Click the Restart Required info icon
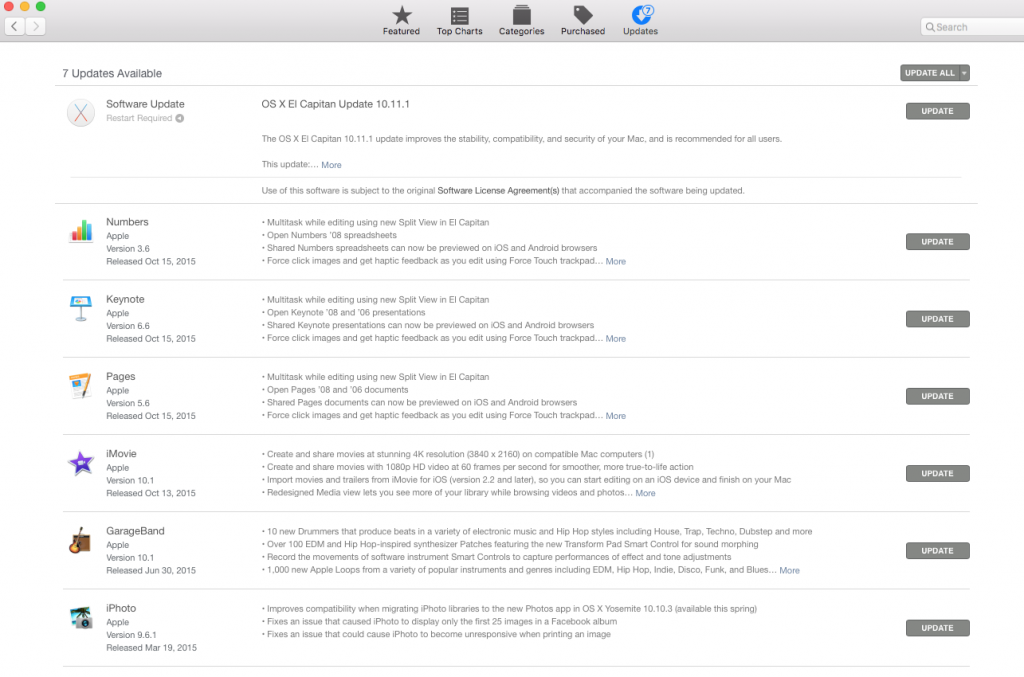The width and height of the screenshot is (1024, 677). click(x=180, y=118)
